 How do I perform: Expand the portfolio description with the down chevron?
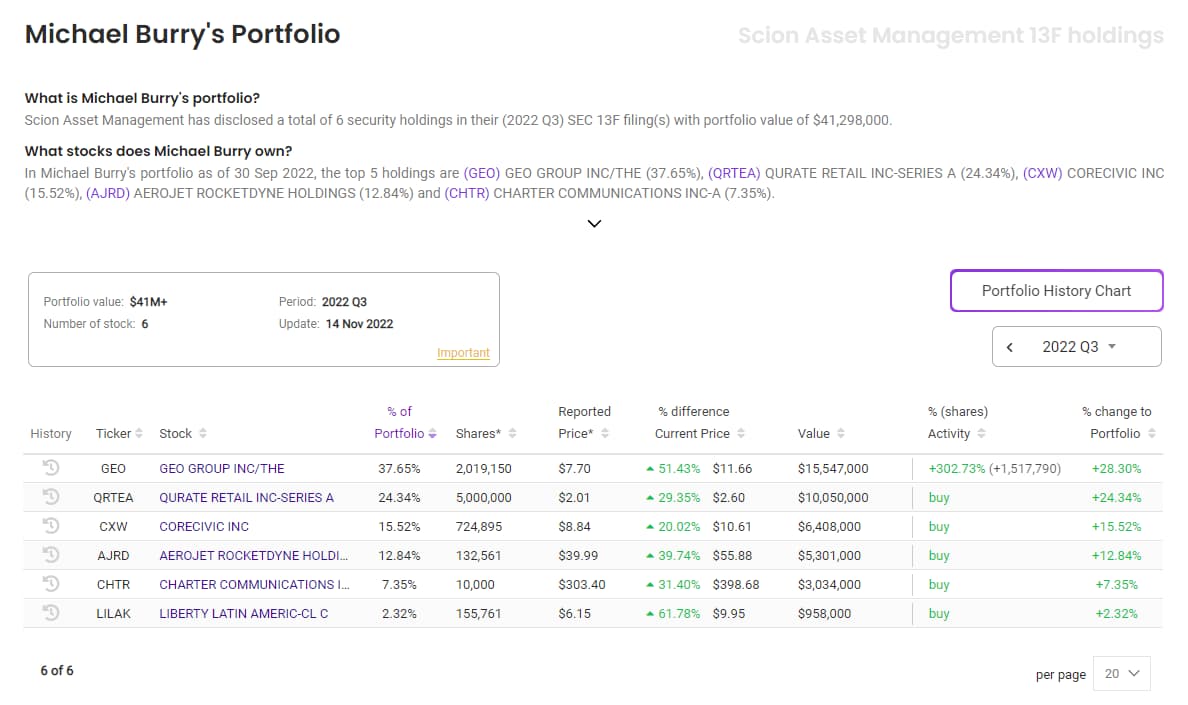[594, 223]
